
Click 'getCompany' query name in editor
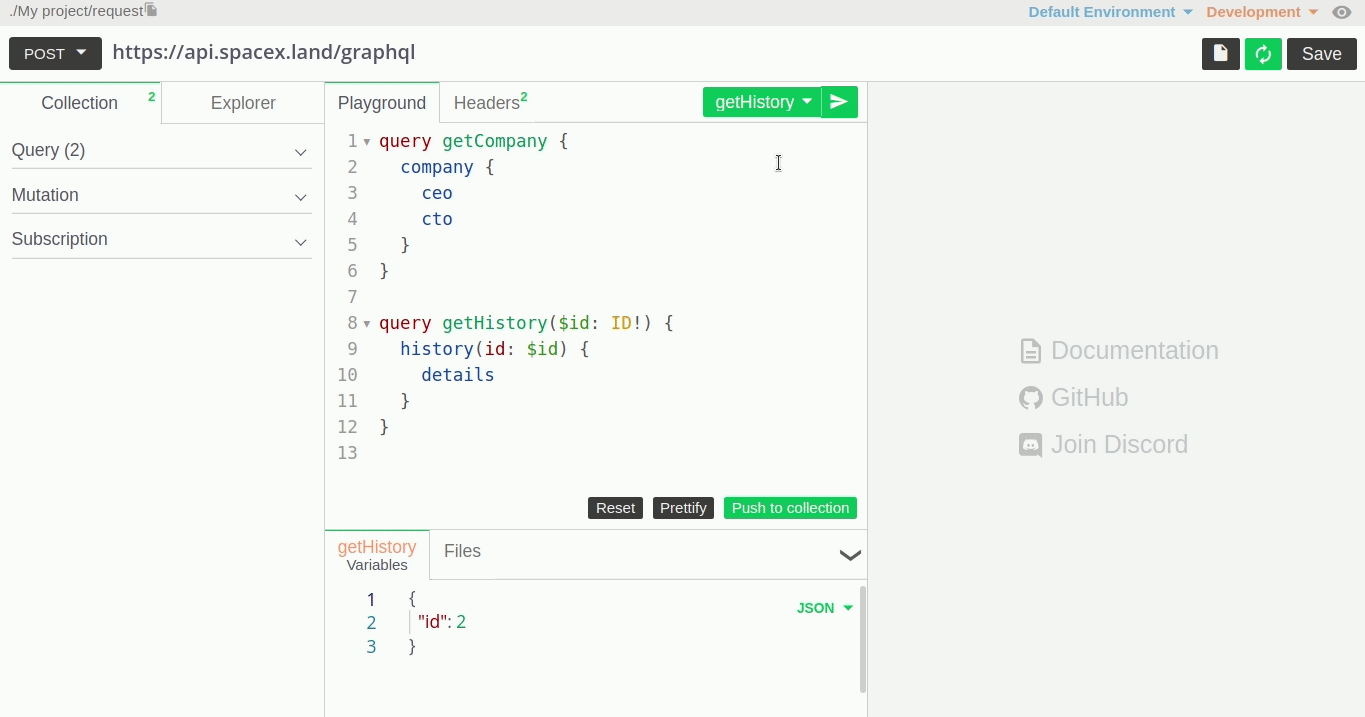tap(495, 142)
